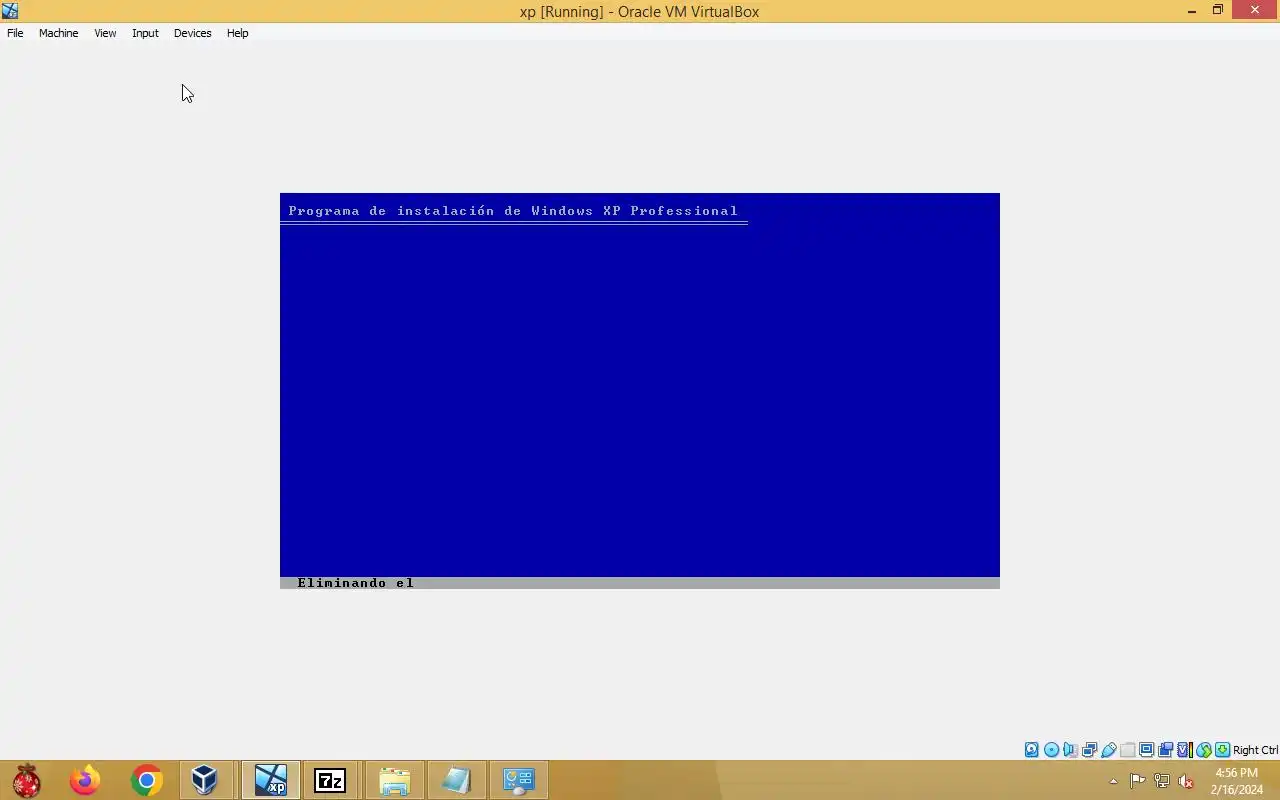Open Firefox from the taskbar

tap(85, 780)
